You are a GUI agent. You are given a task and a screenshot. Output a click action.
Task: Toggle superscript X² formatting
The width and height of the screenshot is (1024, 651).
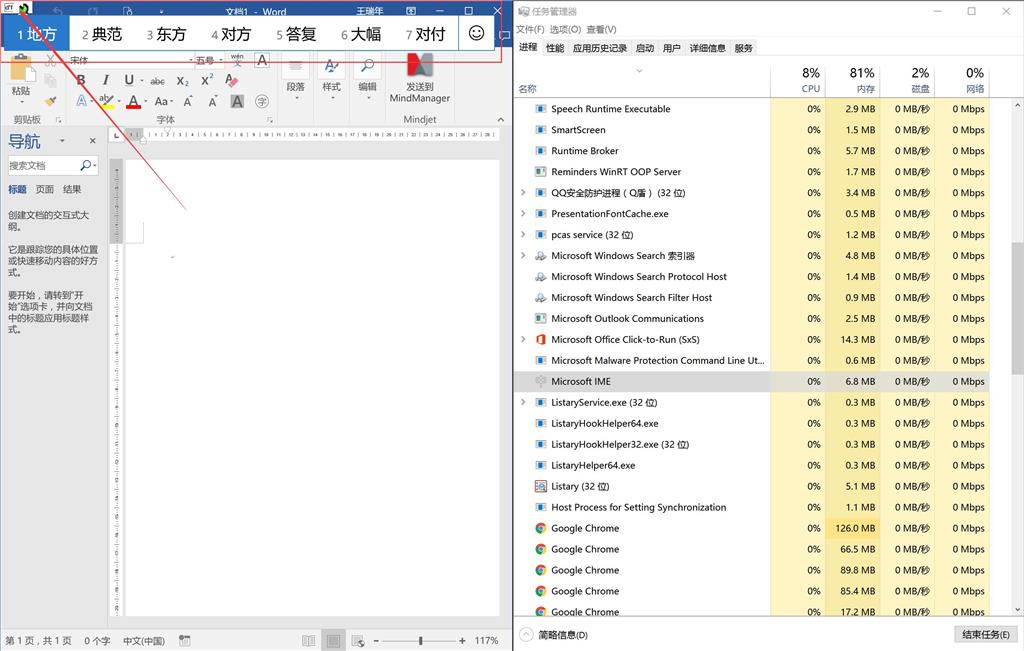coord(207,80)
